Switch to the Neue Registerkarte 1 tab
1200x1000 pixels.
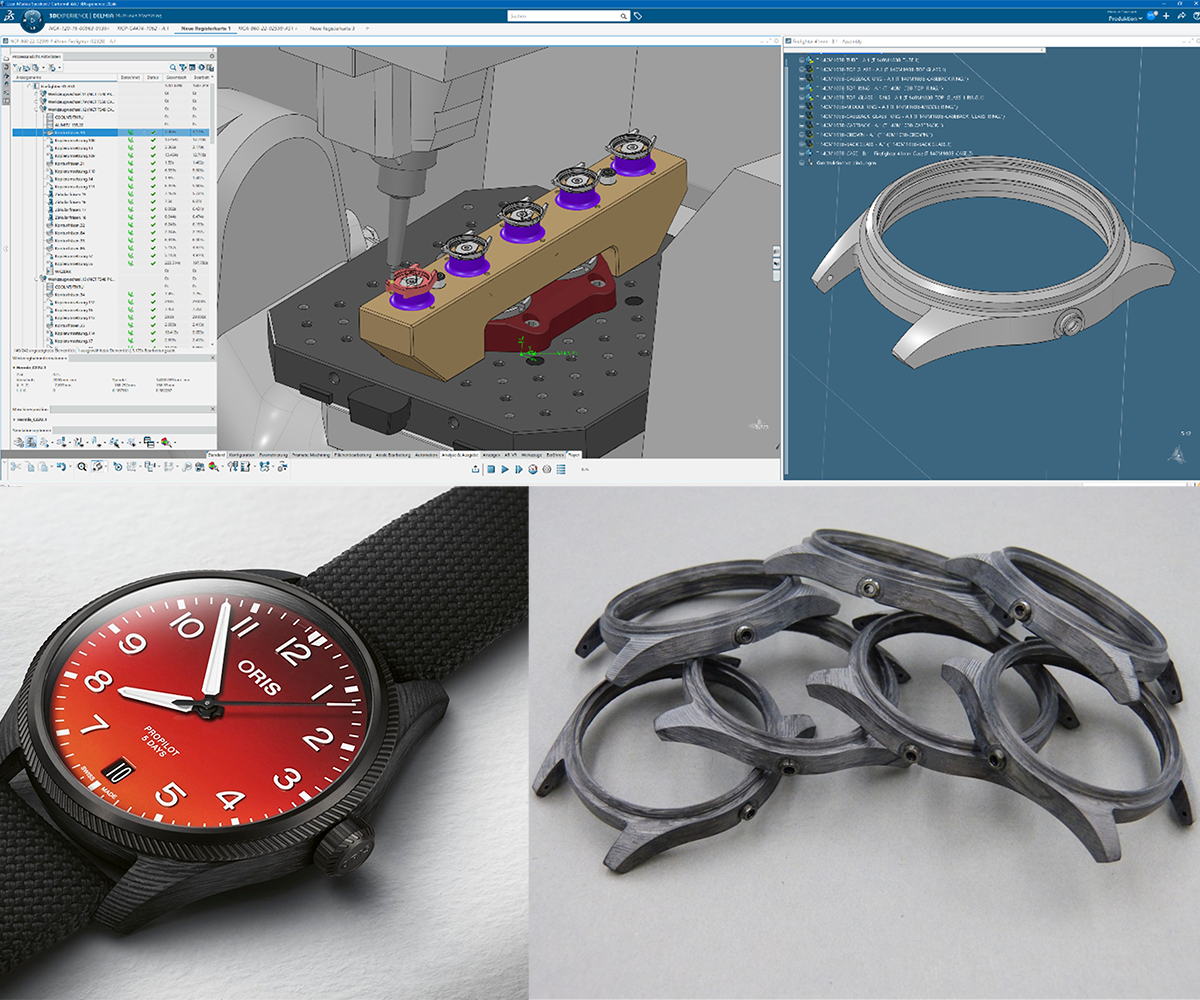tap(205, 30)
